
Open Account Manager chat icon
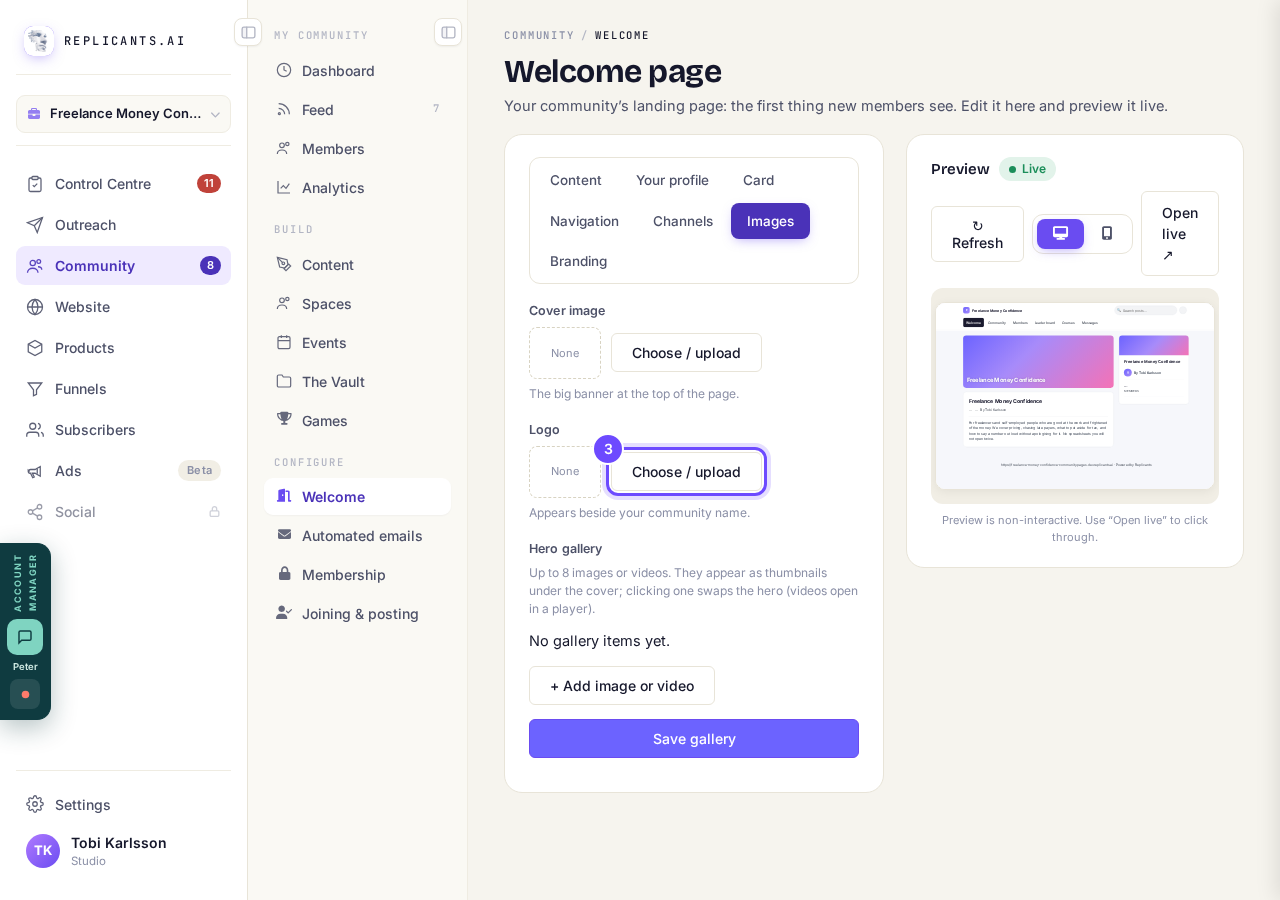[25, 637]
